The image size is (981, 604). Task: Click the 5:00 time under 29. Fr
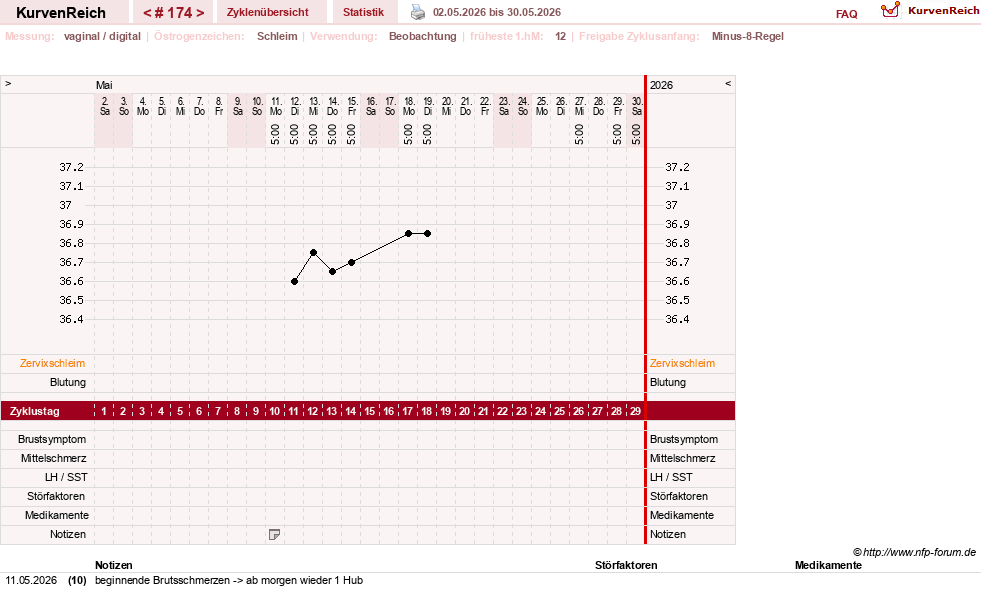(x=617, y=134)
